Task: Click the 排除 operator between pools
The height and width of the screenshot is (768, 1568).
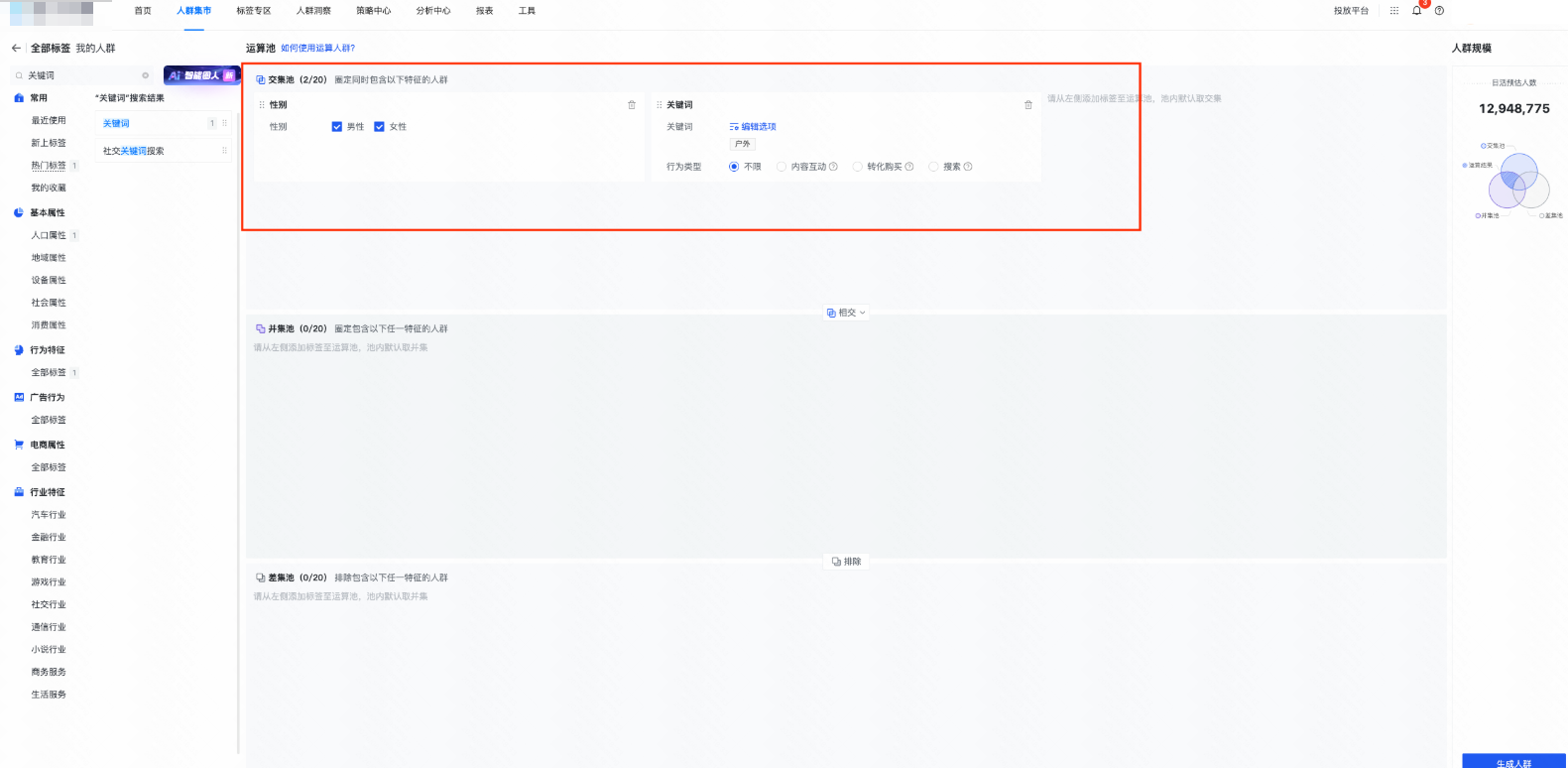Action: pos(846,562)
